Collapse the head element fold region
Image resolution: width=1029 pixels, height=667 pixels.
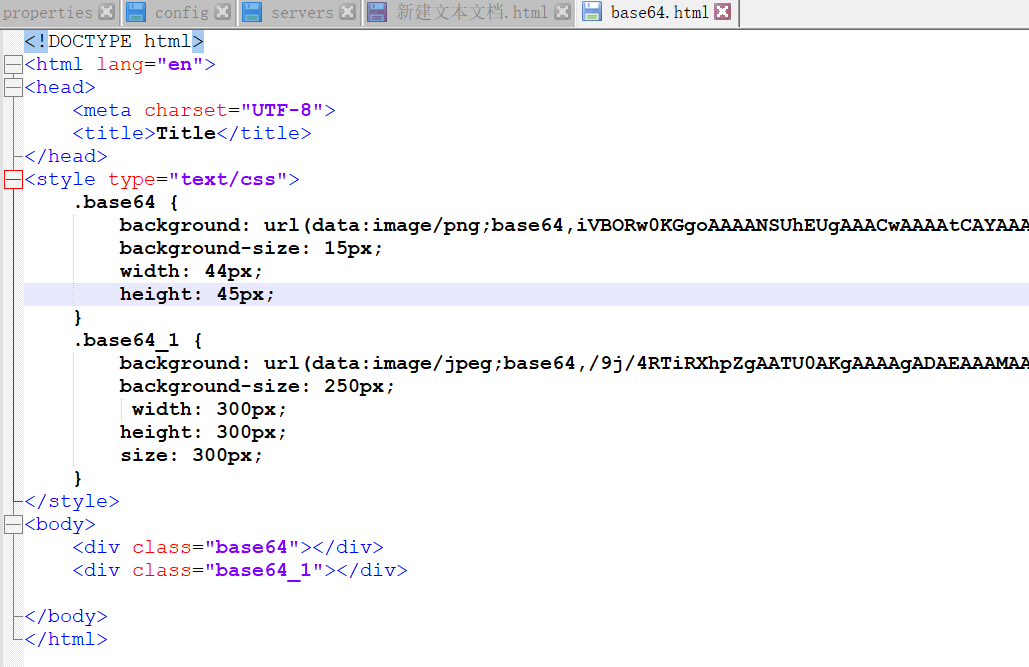(x=12, y=87)
